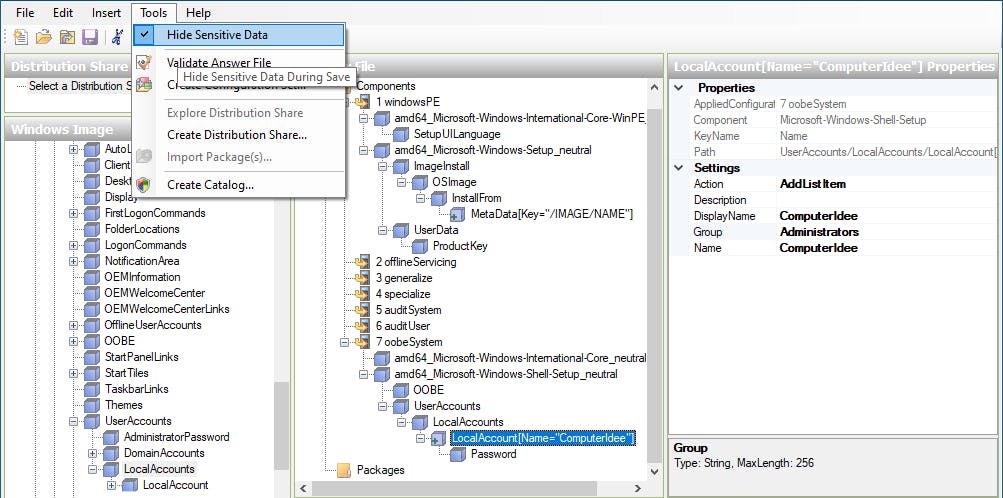The image size is (1003, 498).
Task: Click the folder icon of 3 generalize
Action: (x=363, y=278)
